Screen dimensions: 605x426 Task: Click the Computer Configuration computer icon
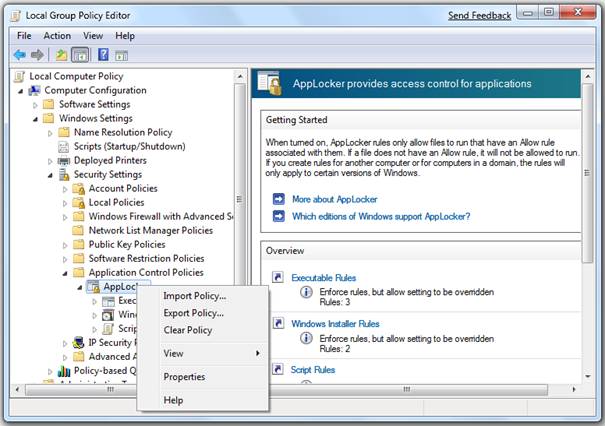(34, 90)
